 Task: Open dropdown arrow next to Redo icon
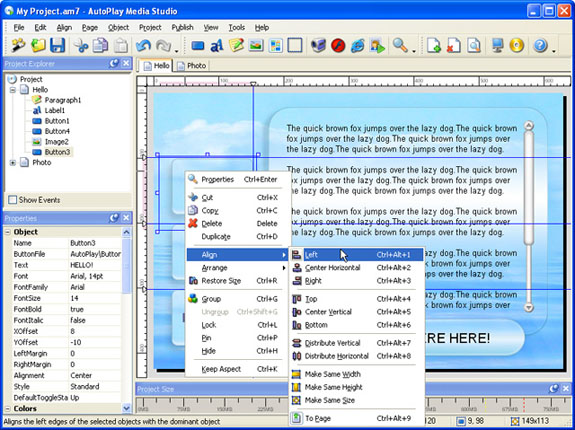pyautogui.click(x=176, y=51)
